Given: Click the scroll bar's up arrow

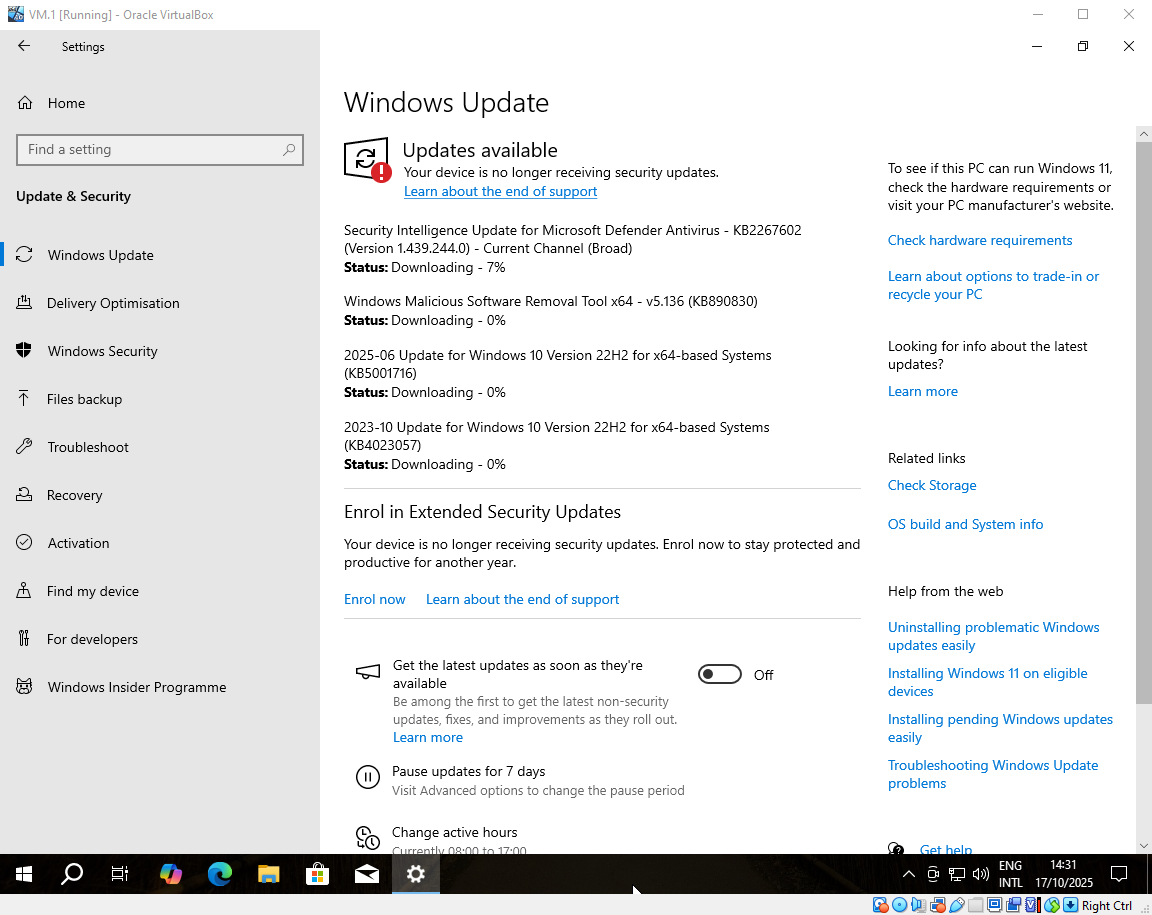Looking at the screenshot, I should click(x=1143, y=134).
